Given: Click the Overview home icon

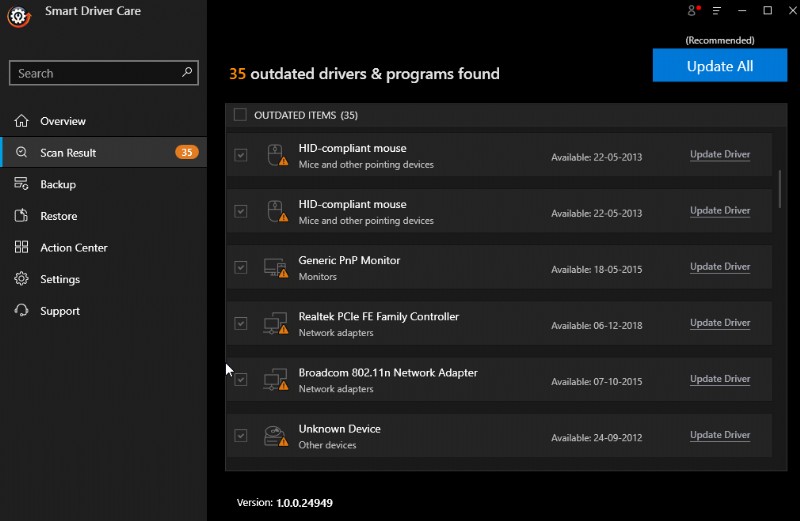Looking at the screenshot, I should tap(21, 121).
